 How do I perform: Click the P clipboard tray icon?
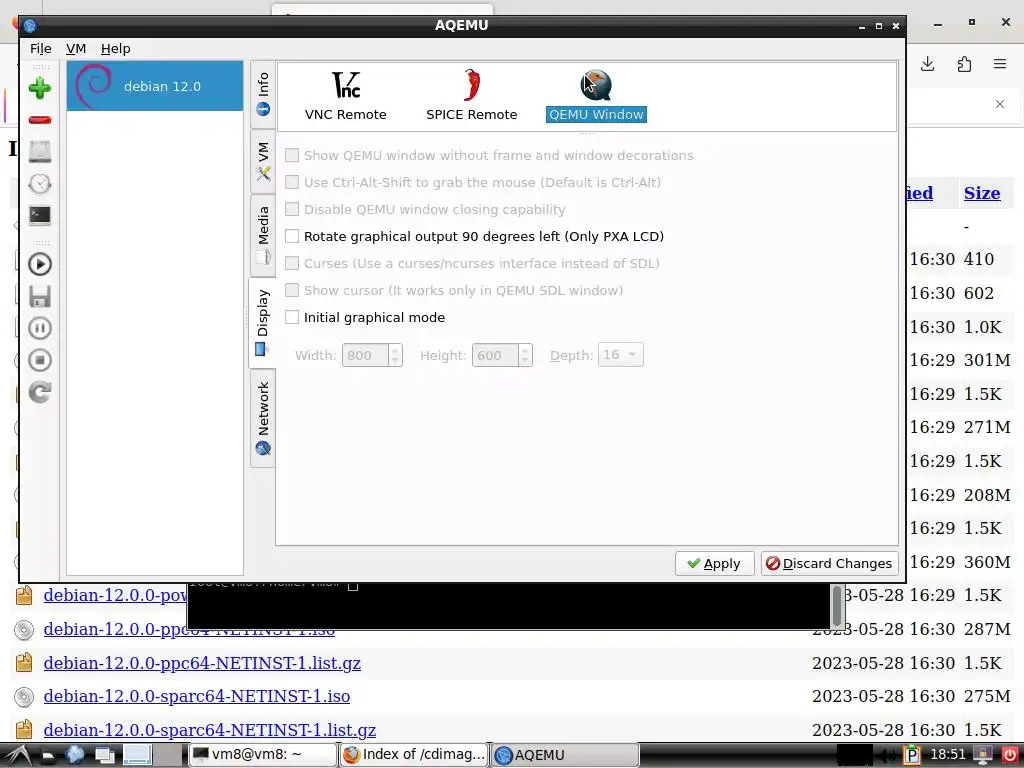(912, 755)
